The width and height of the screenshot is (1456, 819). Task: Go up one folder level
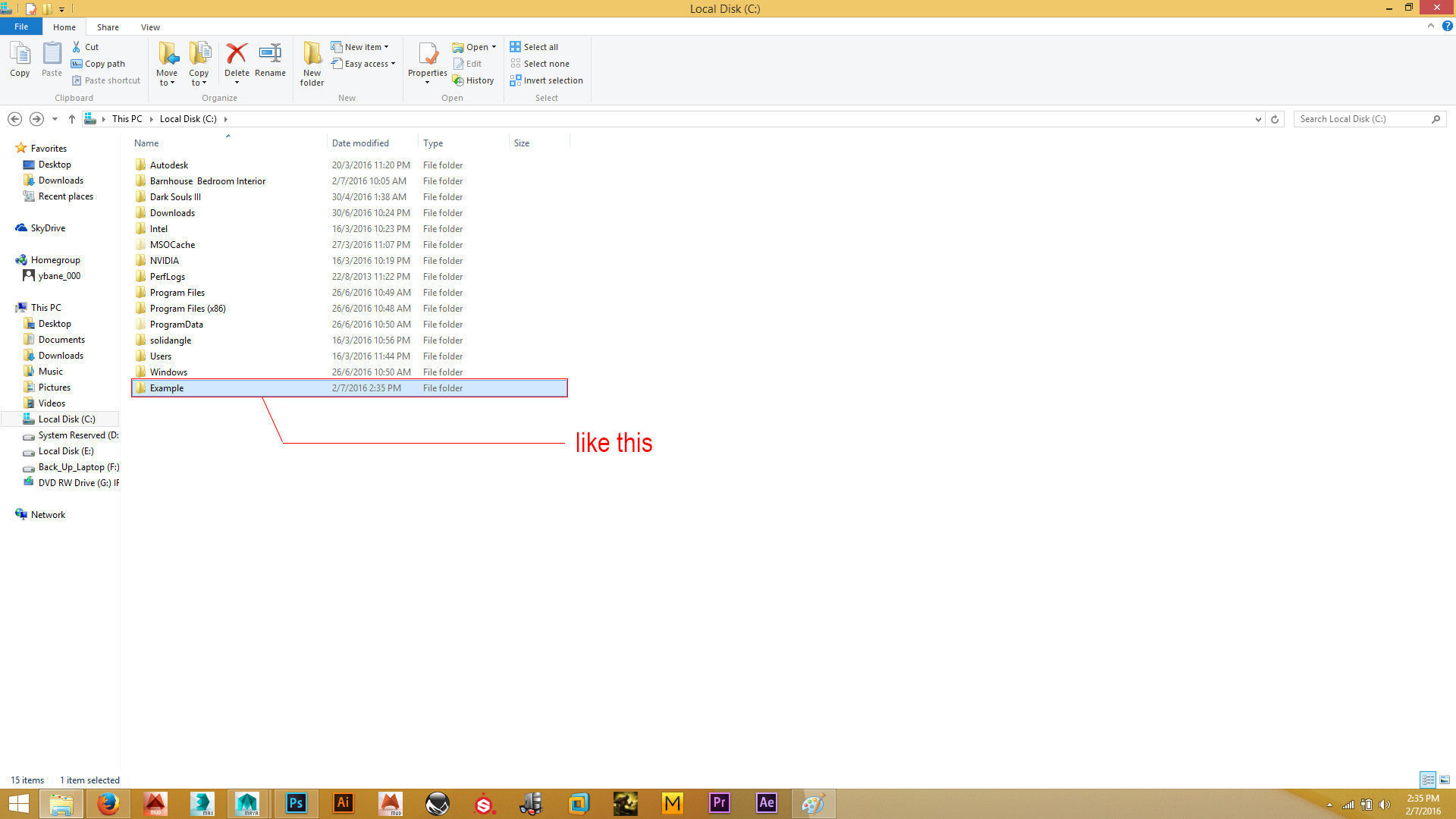[x=72, y=119]
